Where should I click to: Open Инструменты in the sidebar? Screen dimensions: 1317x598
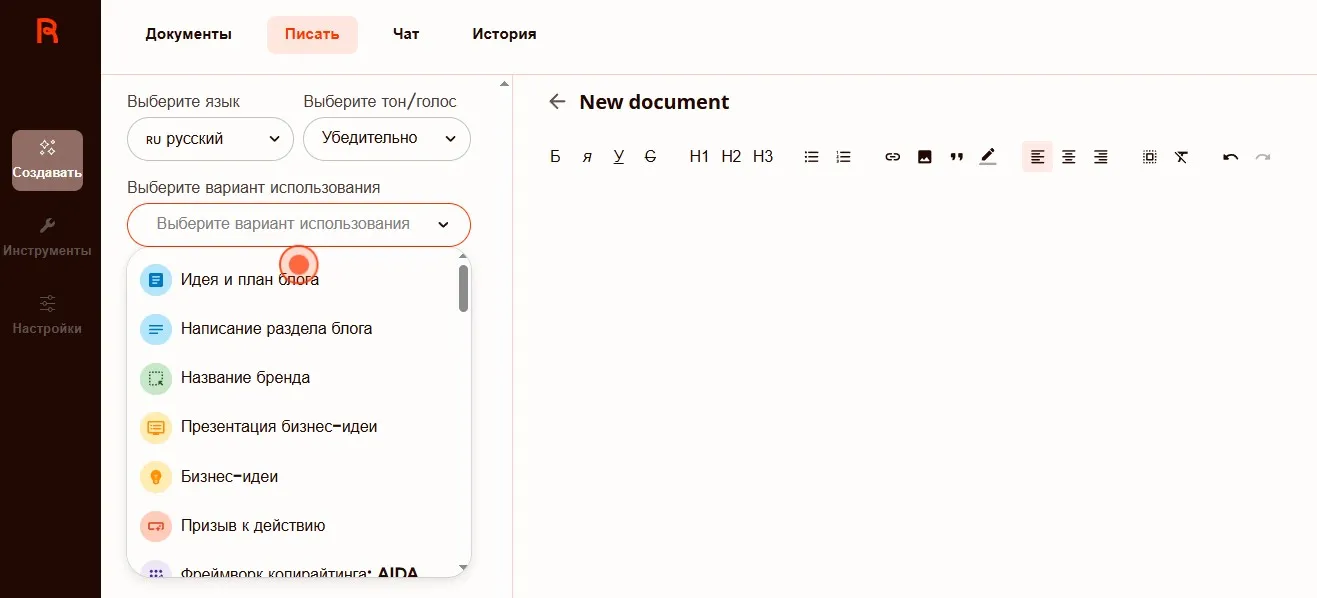tap(47, 237)
